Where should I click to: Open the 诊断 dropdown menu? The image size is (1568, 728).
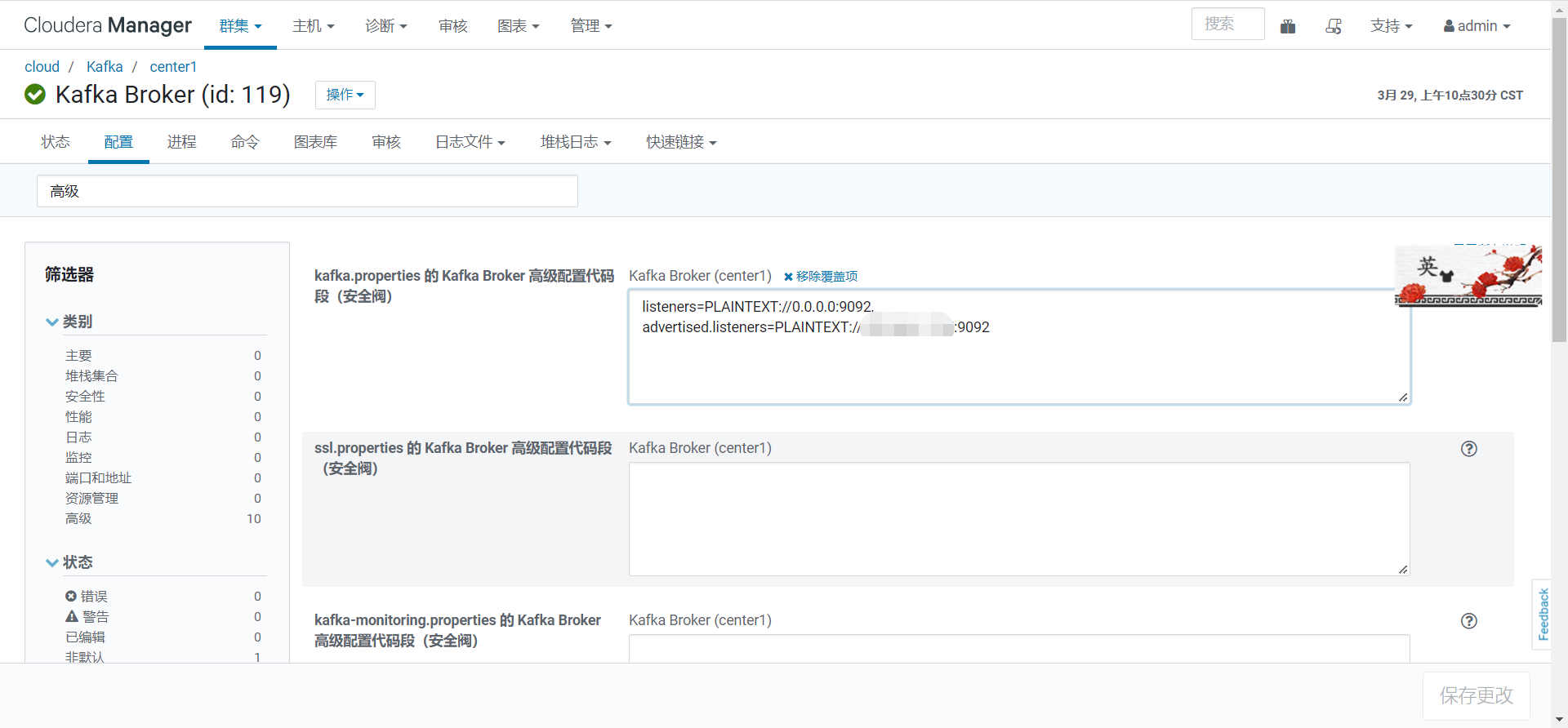[386, 26]
